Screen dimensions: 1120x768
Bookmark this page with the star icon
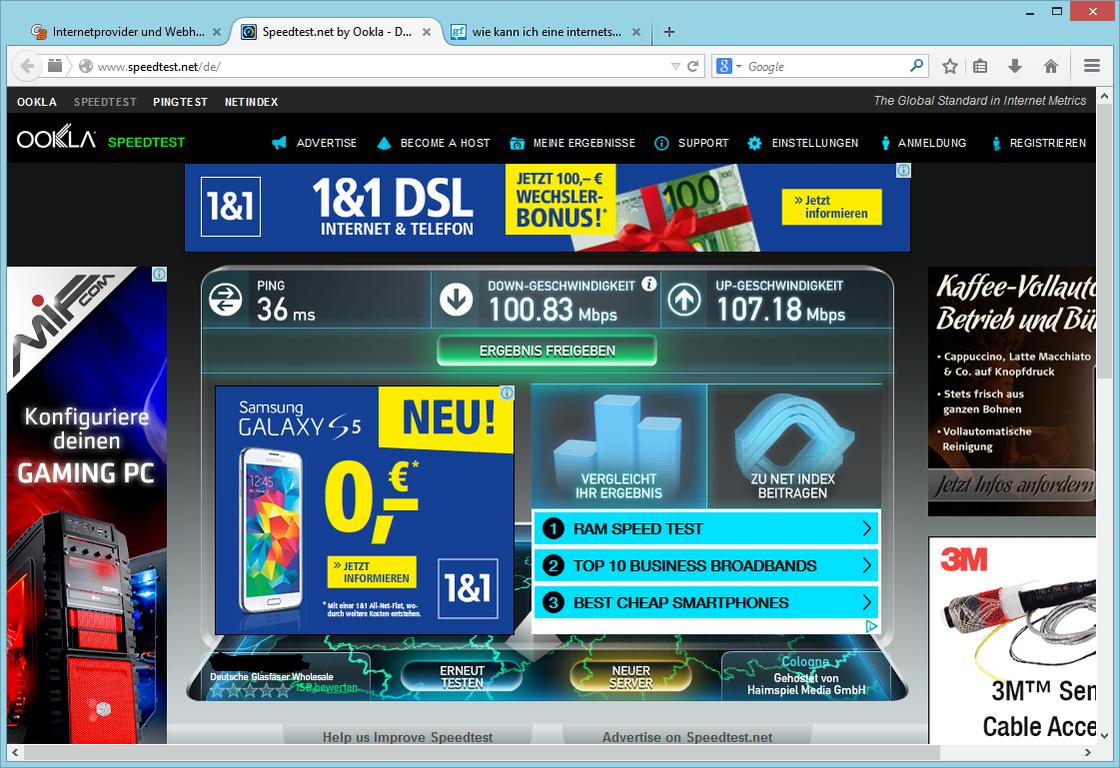click(x=949, y=66)
